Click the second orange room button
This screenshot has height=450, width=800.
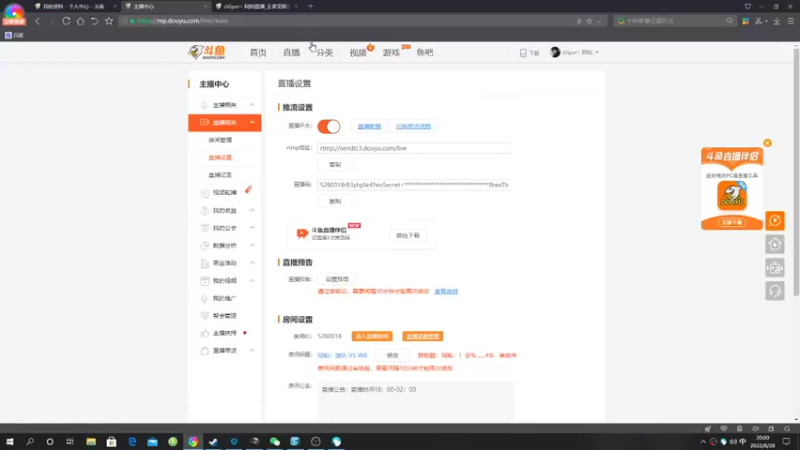[x=422, y=336]
